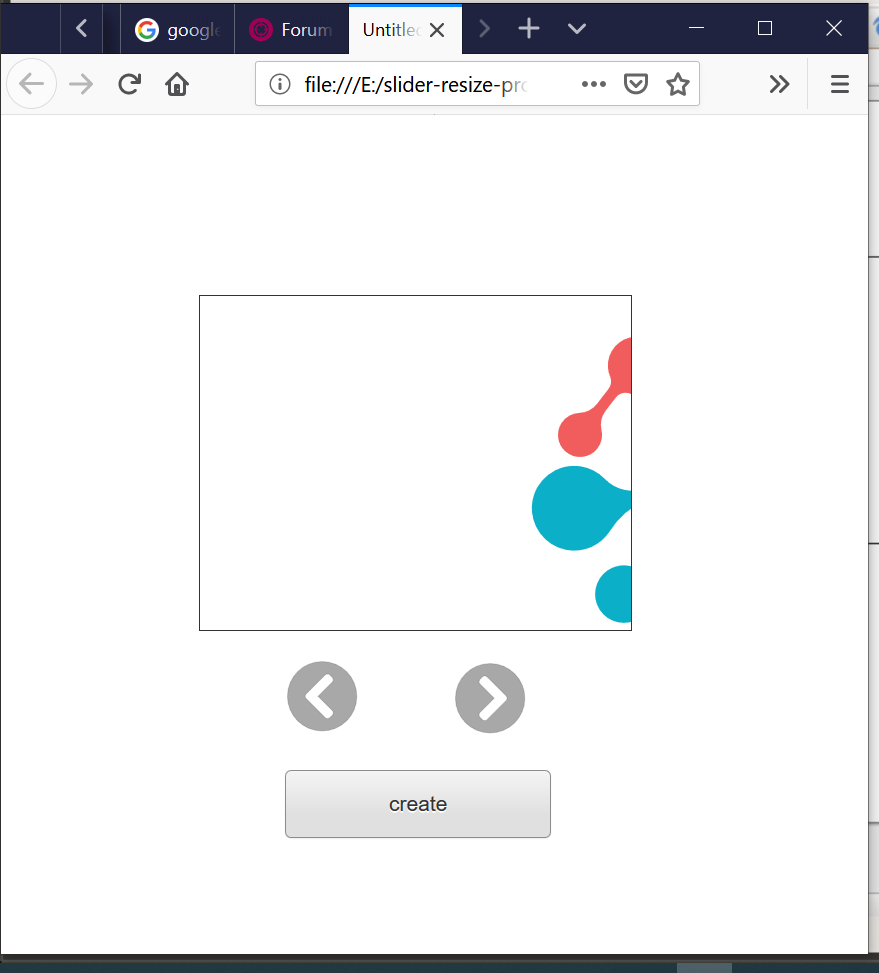Click the previous slide arrow button
Screen dimensions: 879x973
pos(322,696)
